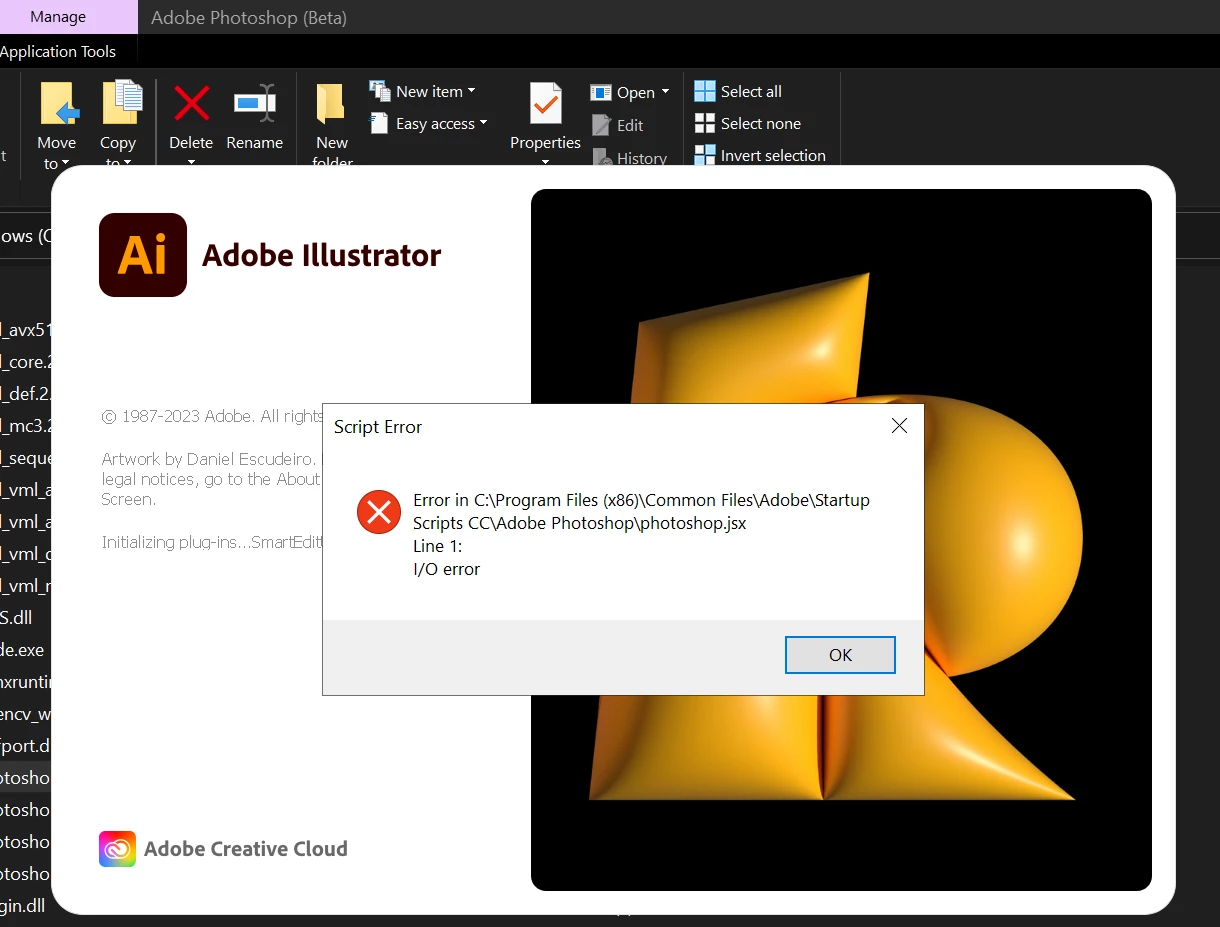This screenshot has width=1220, height=927.
Task: Click Edit in the Explorer ribbon
Action: coord(618,125)
